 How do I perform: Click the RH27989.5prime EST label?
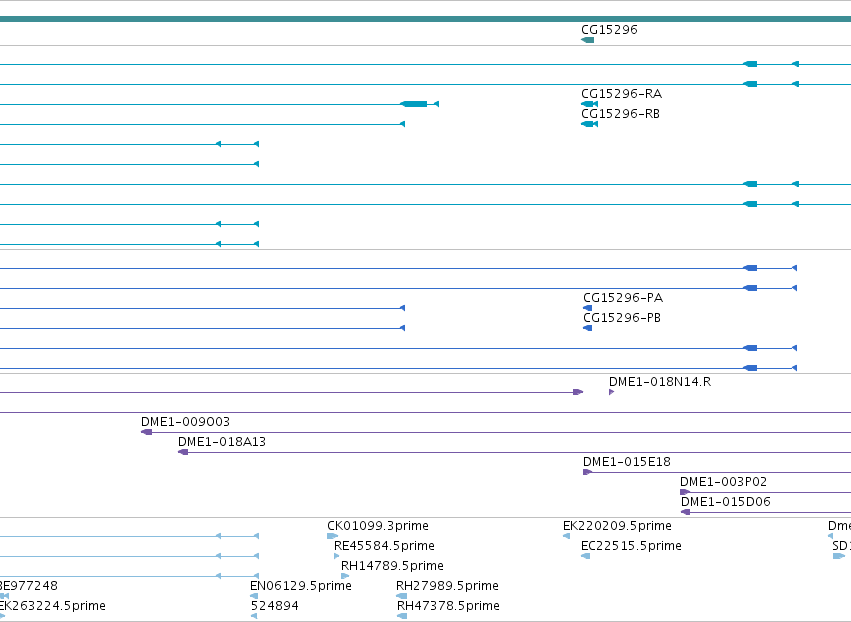coord(447,586)
